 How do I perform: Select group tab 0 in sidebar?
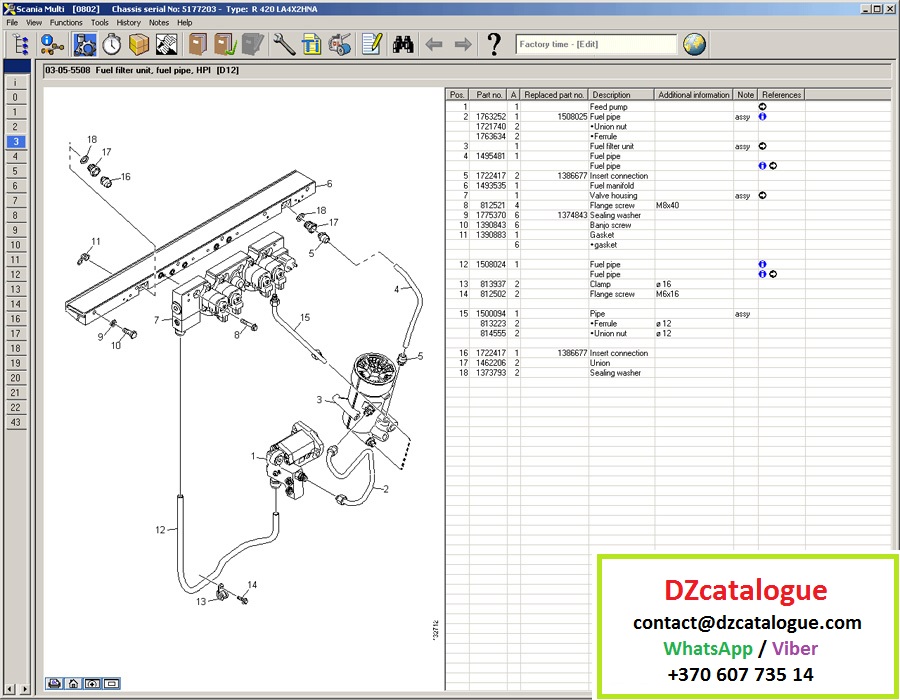[x=15, y=98]
